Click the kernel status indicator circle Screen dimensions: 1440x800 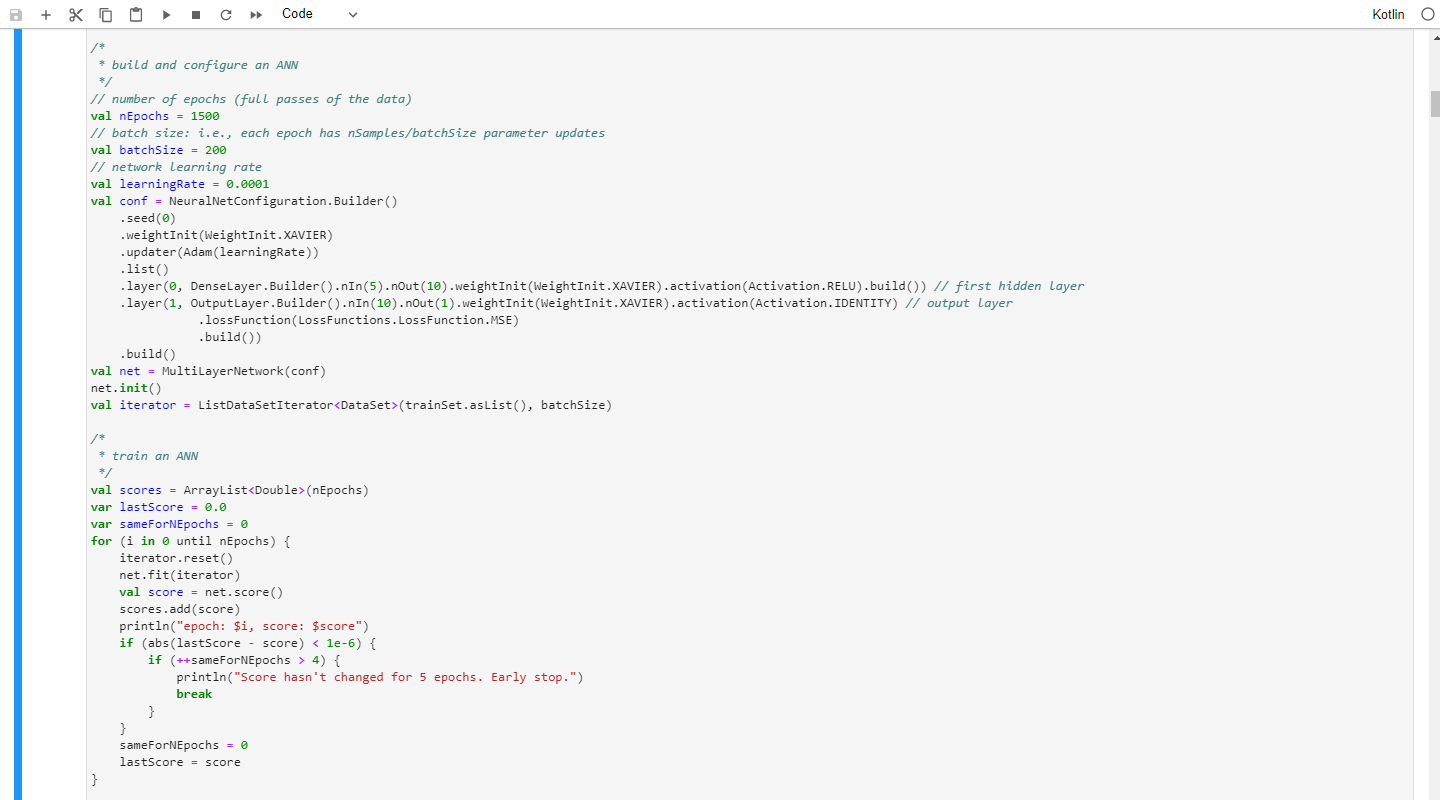pyautogui.click(x=1428, y=14)
